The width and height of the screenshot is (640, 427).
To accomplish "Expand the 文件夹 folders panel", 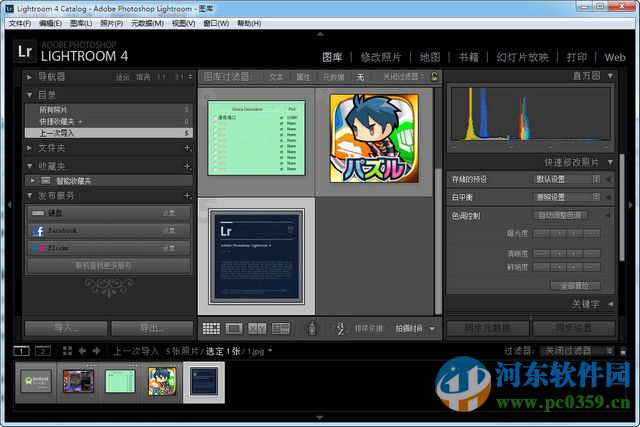I will pos(29,148).
